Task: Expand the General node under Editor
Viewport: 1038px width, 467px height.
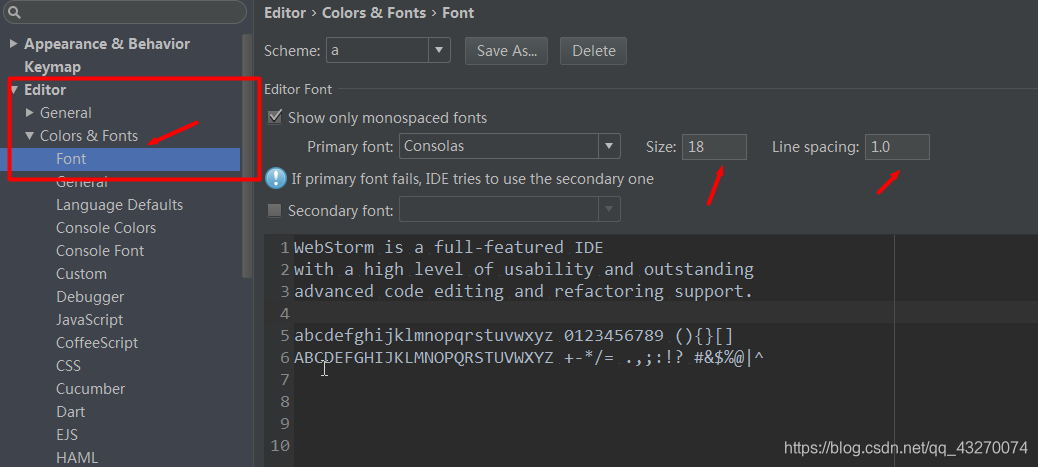Action: pos(29,113)
